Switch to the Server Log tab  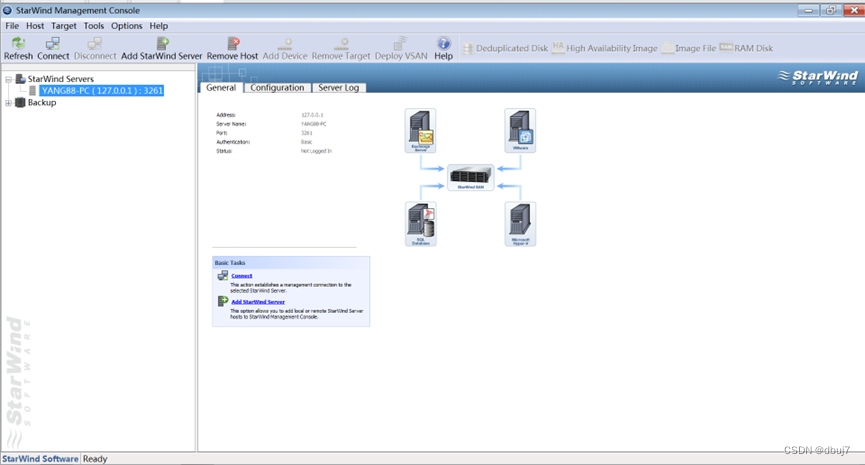[x=339, y=88]
